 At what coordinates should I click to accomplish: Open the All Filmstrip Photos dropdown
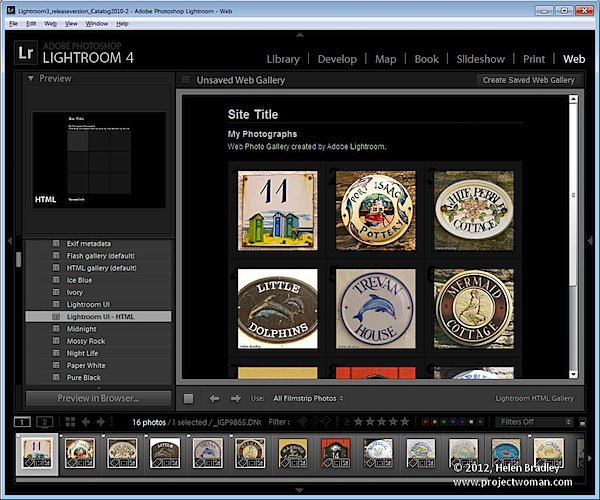(x=308, y=398)
